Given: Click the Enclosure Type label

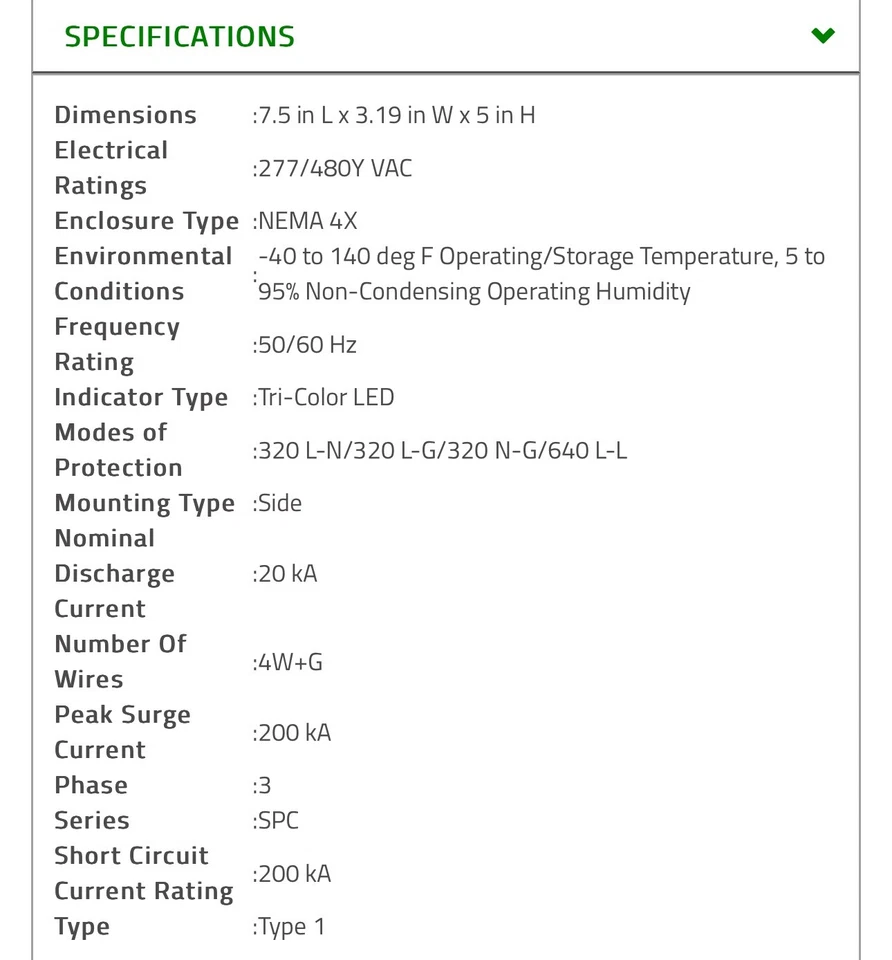Looking at the screenshot, I should coord(146,221).
